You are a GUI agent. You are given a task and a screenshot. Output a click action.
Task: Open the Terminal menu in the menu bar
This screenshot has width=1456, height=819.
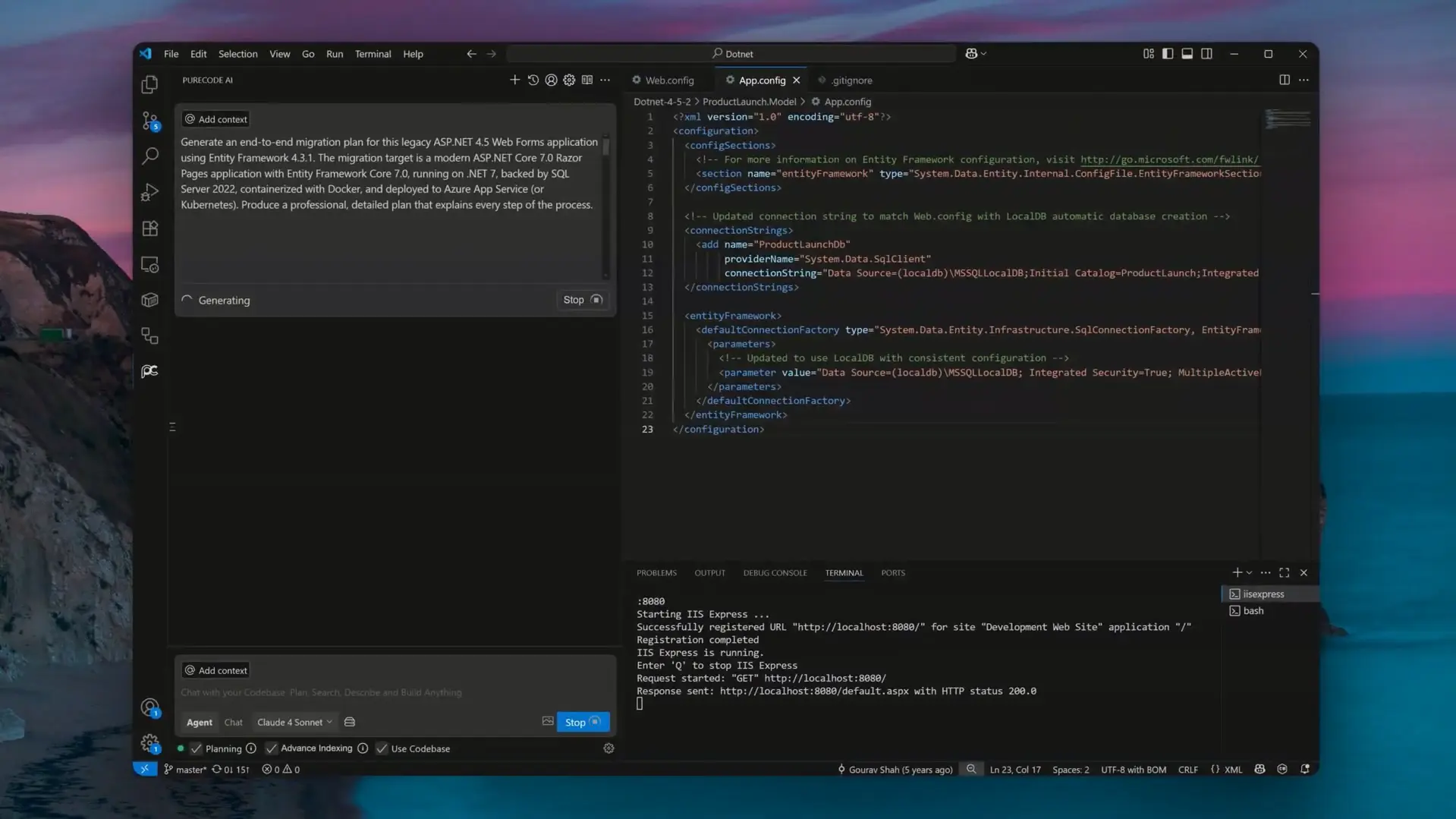[x=373, y=54]
